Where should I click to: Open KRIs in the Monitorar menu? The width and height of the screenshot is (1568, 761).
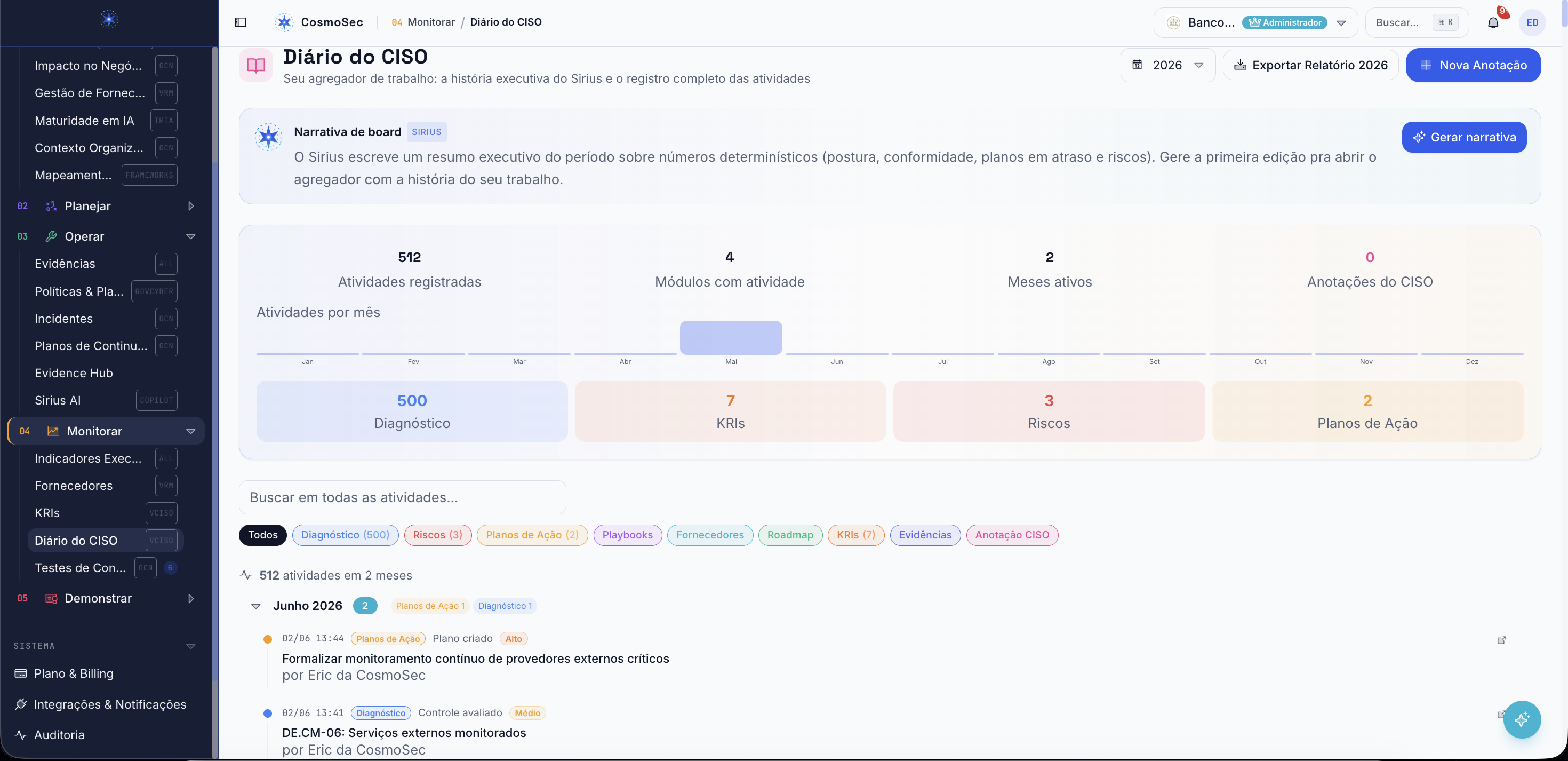[47, 513]
